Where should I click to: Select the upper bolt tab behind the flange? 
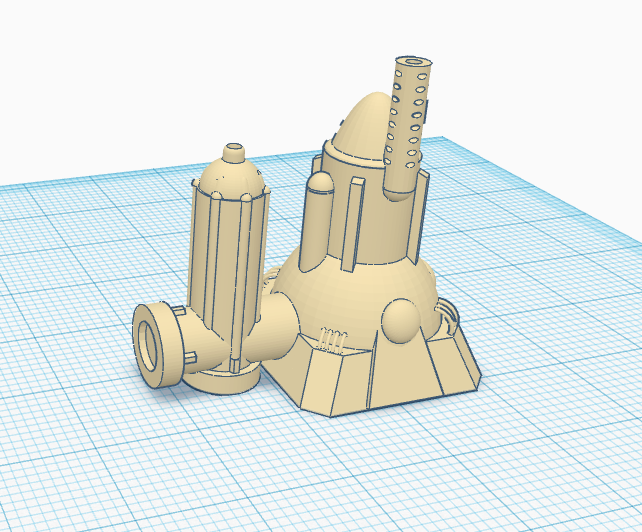(x=179, y=311)
